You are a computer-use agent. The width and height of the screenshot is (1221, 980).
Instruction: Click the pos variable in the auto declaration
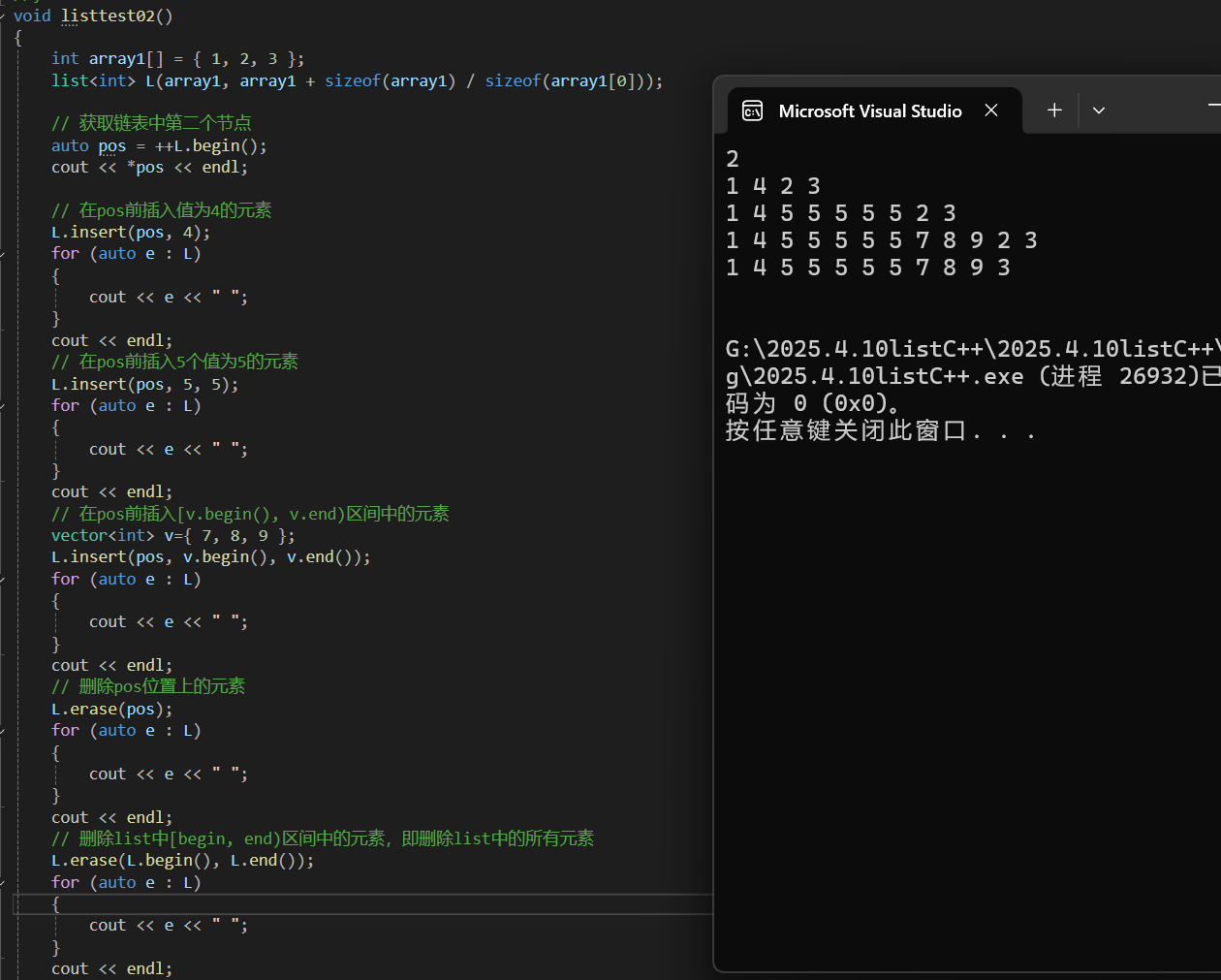pyautogui.click(x=112, y=146)
